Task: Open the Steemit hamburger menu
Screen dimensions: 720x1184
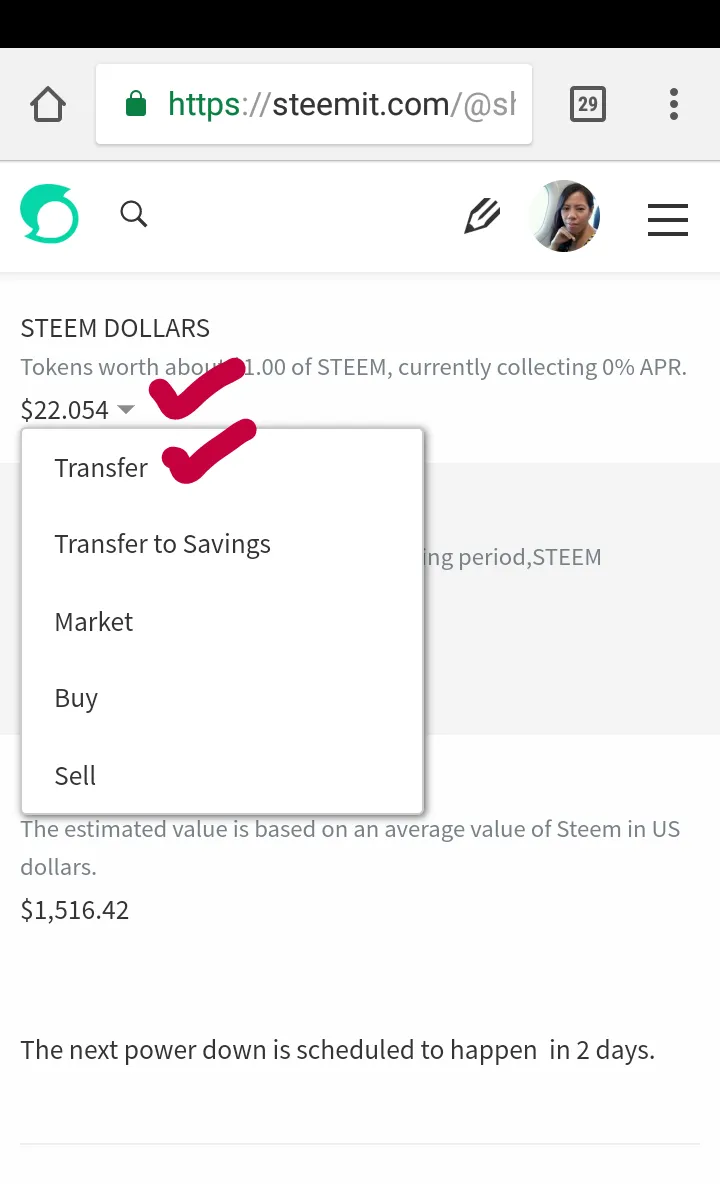Action: click(668, 220)
